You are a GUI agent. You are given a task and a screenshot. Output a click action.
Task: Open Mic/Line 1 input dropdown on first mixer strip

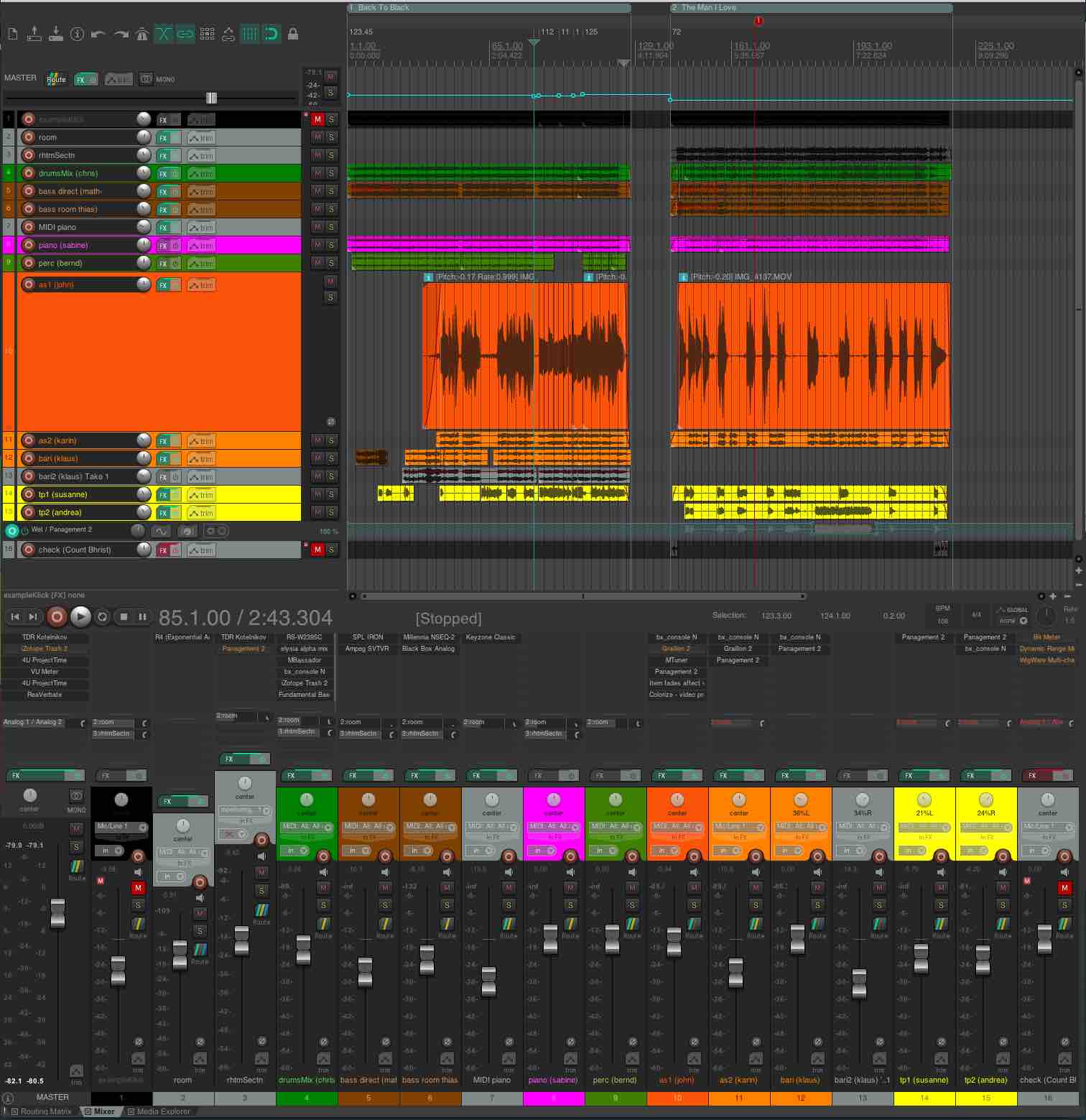121,827
